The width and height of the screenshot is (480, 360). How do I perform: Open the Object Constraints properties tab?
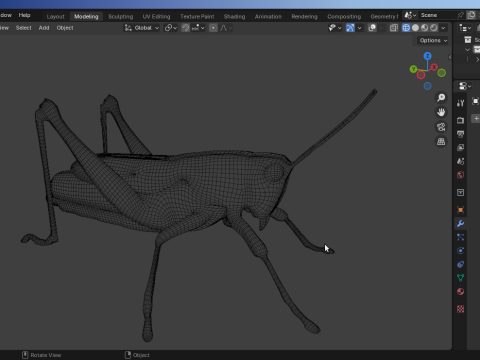461,264
